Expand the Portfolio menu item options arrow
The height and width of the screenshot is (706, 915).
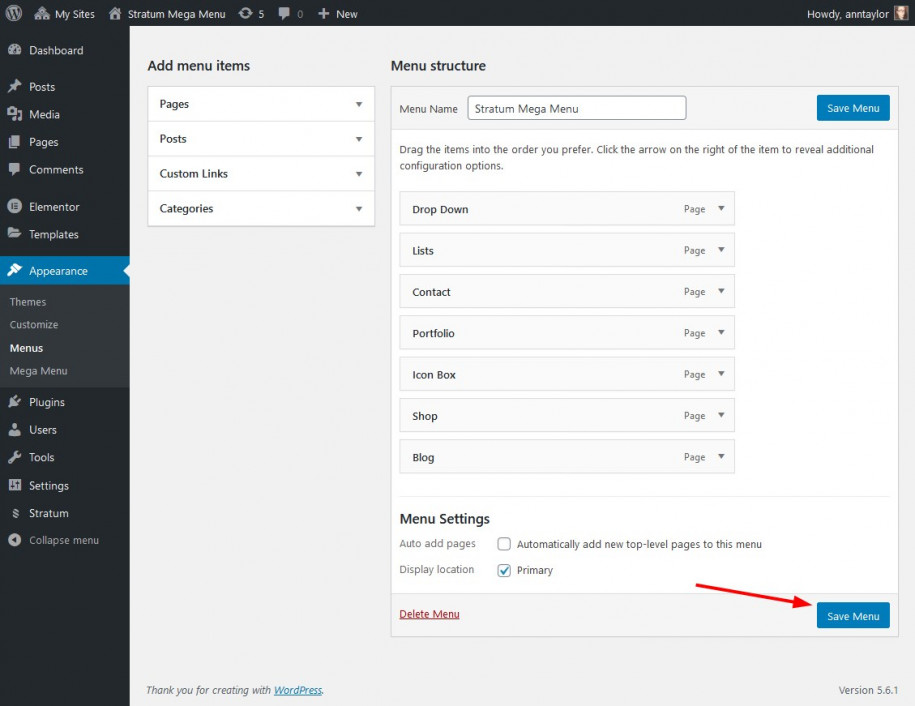[x=721, y=333]
